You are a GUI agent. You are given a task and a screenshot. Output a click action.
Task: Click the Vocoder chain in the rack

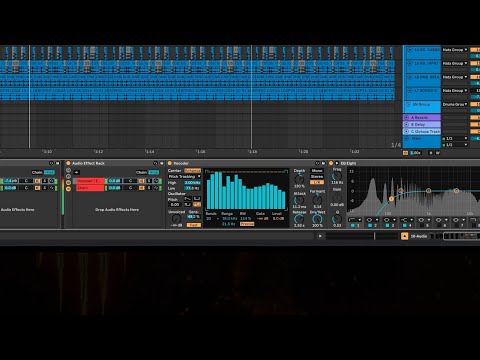[89, 181]
